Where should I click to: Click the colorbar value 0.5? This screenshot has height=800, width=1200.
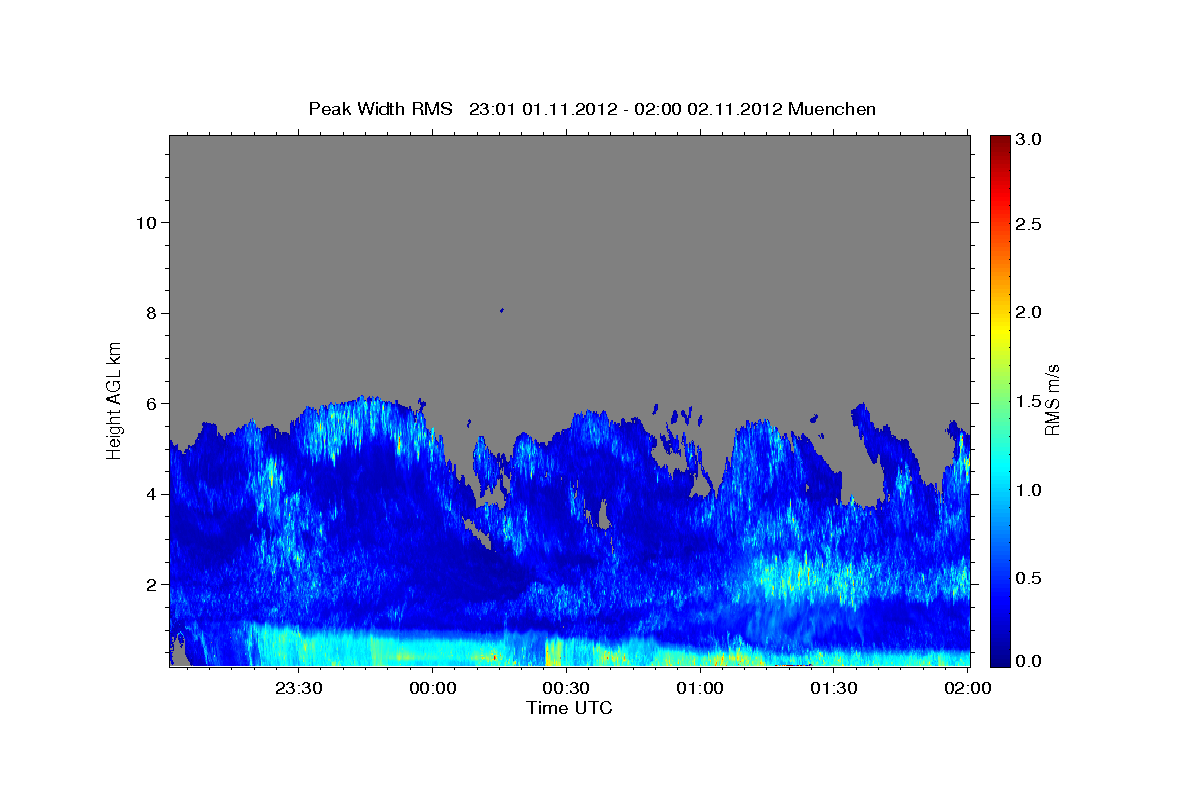pyautogui.click(x=1030, y=578)
